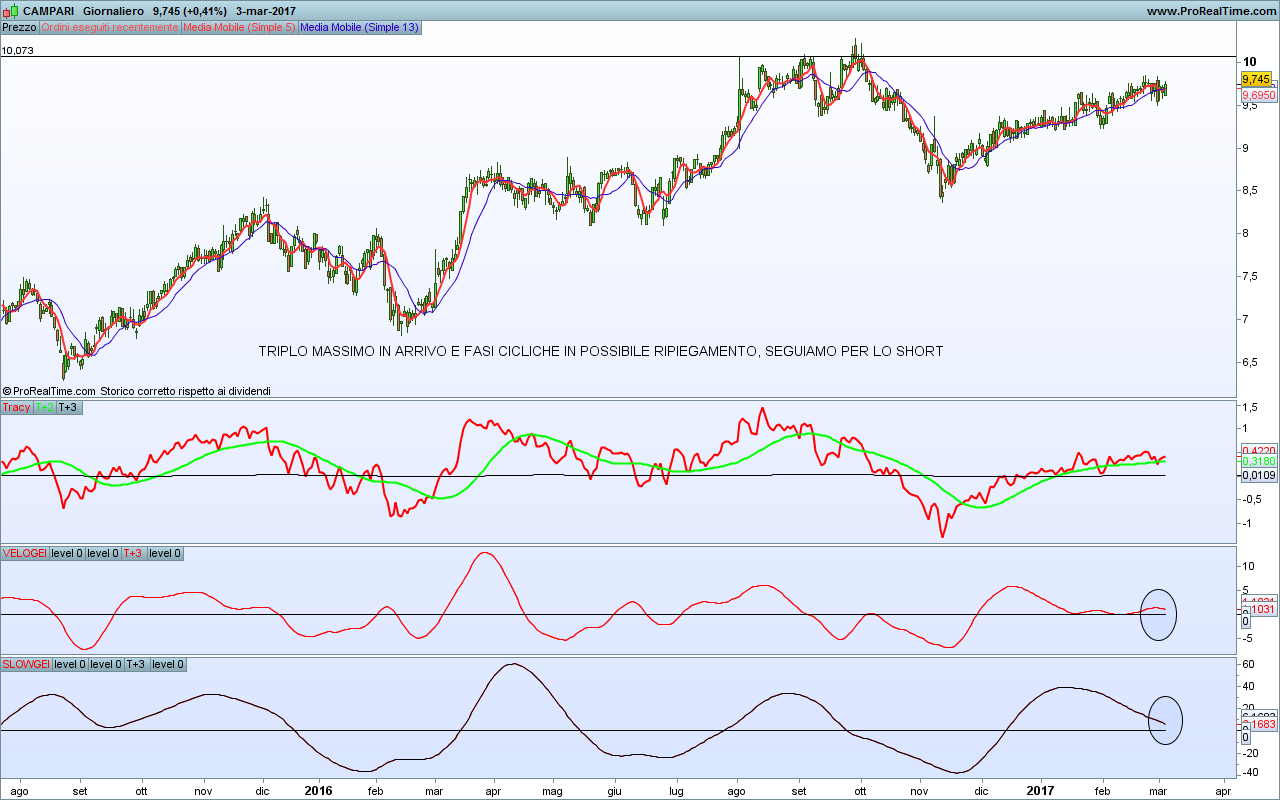Select the SLOWGEI indicator label
Screen dimensions: 1280x800
(x=25, y=664)
